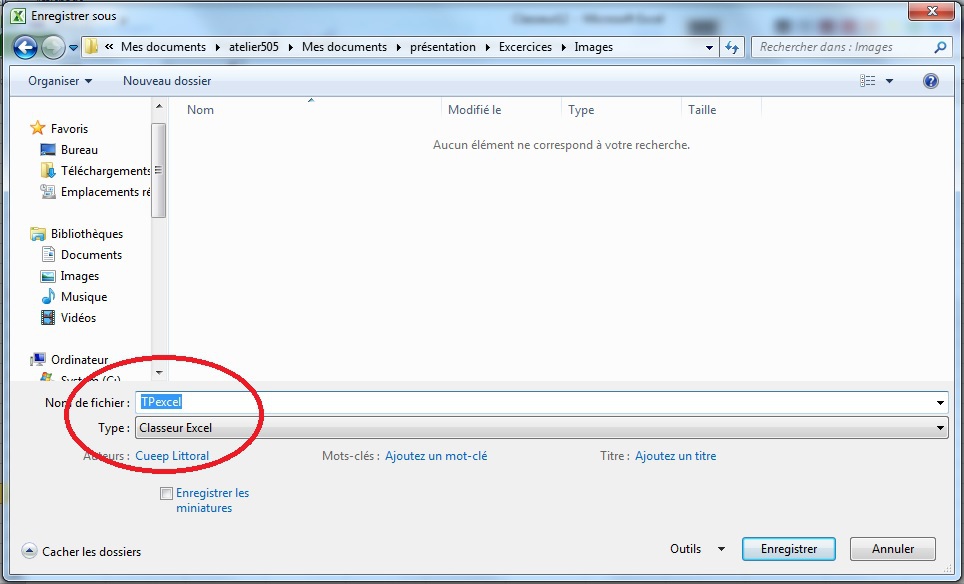964x584 pixels.
Task: Open the Organiser menu
Action: click(60, 81)
